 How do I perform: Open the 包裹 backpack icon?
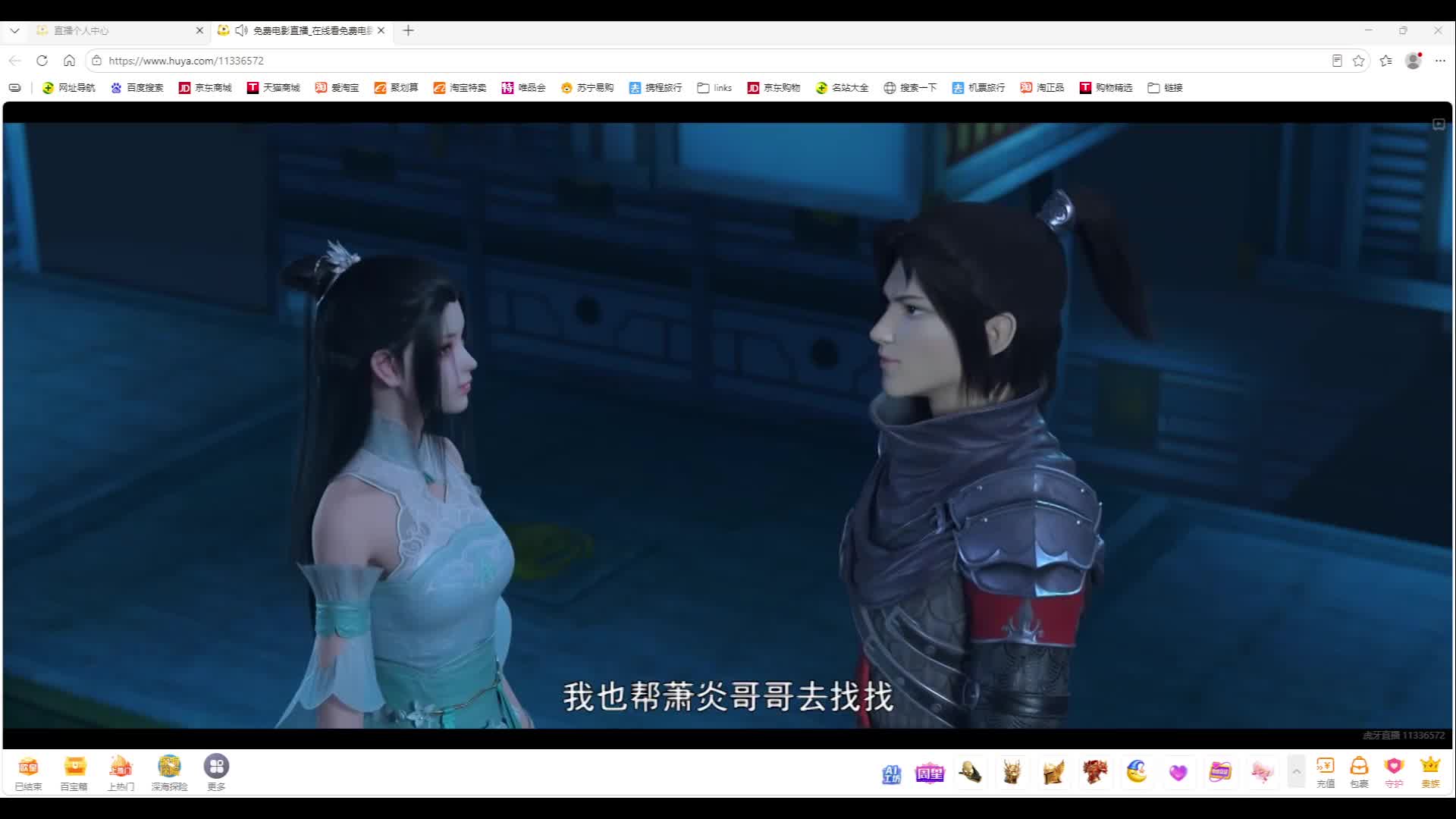(x=1359, y=772)
